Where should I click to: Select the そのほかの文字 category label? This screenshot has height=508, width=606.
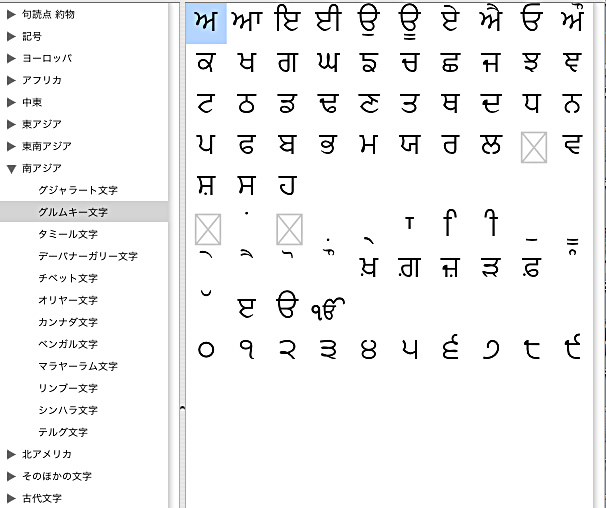click(57, 476)
